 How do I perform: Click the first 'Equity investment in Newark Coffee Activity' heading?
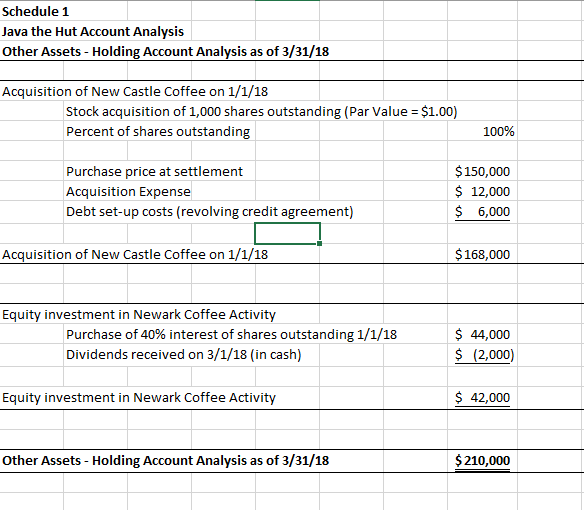pyautogui.click(x=139, y=315)
